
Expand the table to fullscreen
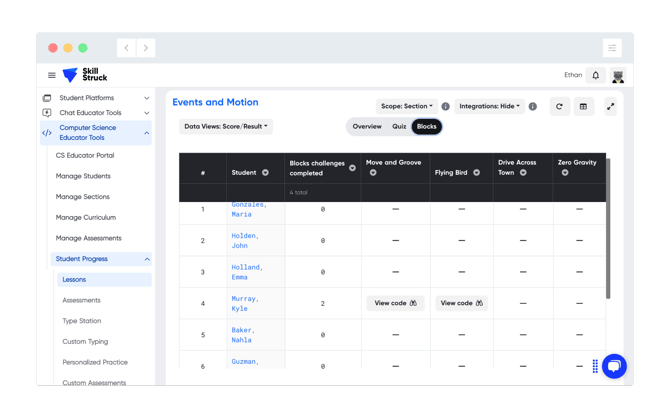click(x=611, y=106)
